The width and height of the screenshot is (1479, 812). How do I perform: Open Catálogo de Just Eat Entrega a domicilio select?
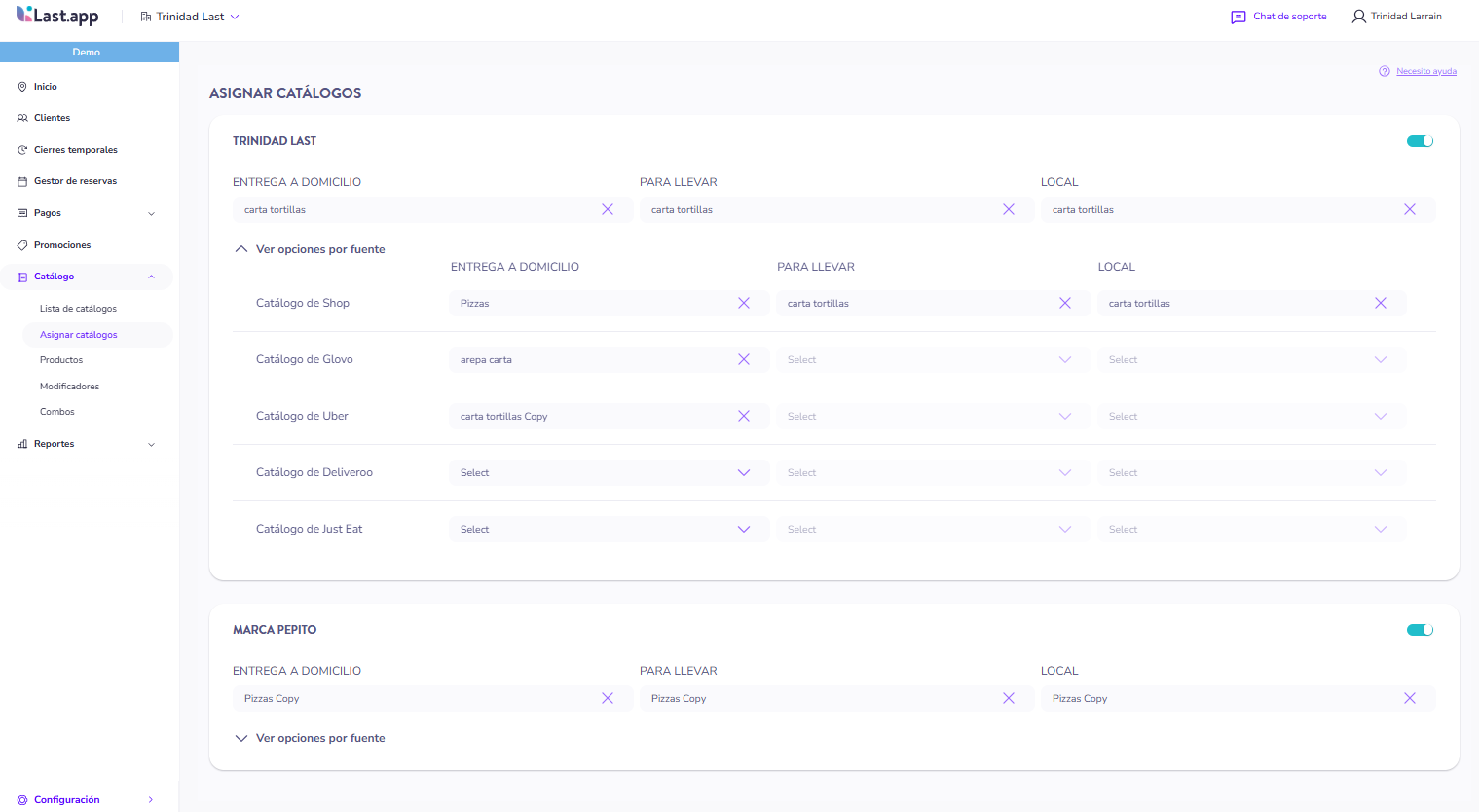(x=609, y=529)
